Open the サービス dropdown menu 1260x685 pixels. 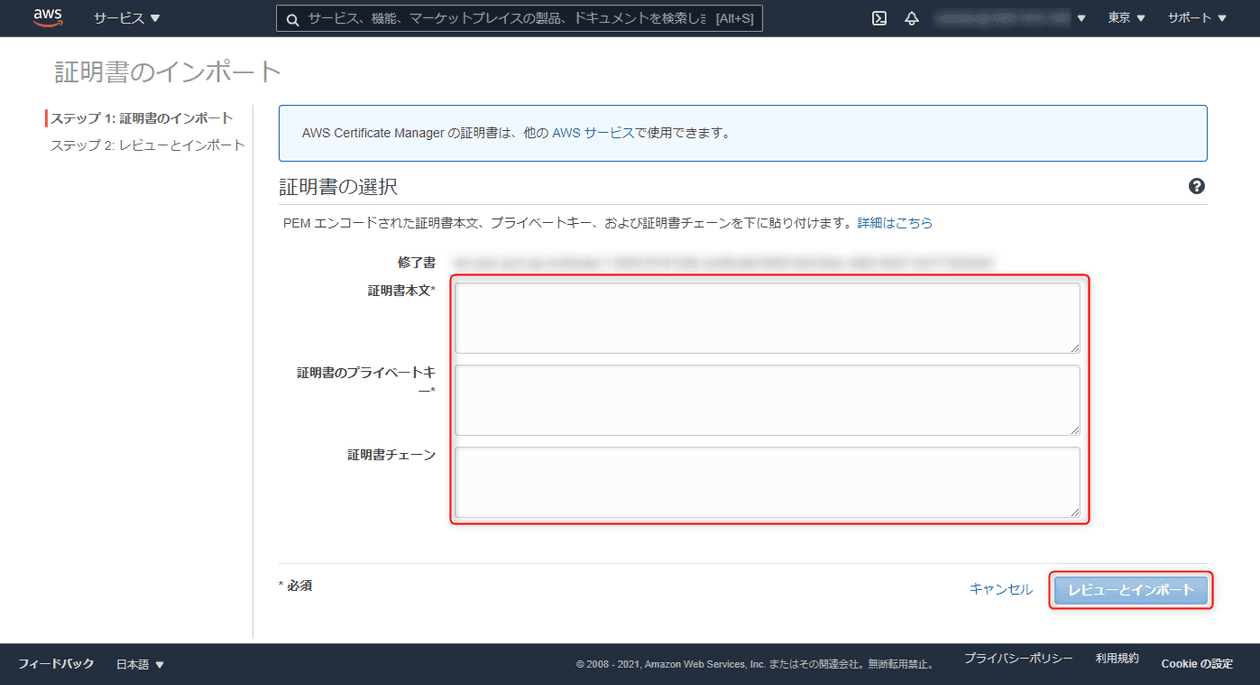[125, 17]
